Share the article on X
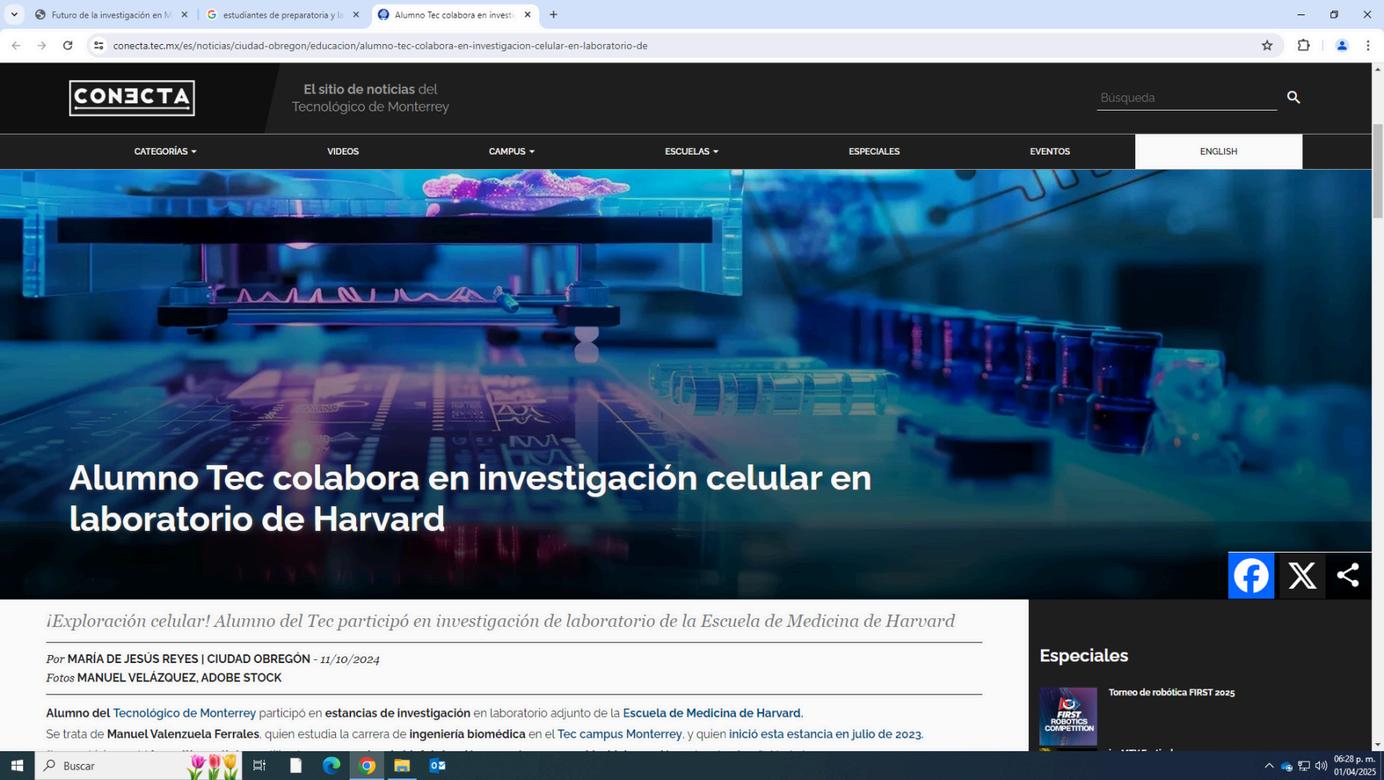 click(1302, 576)
